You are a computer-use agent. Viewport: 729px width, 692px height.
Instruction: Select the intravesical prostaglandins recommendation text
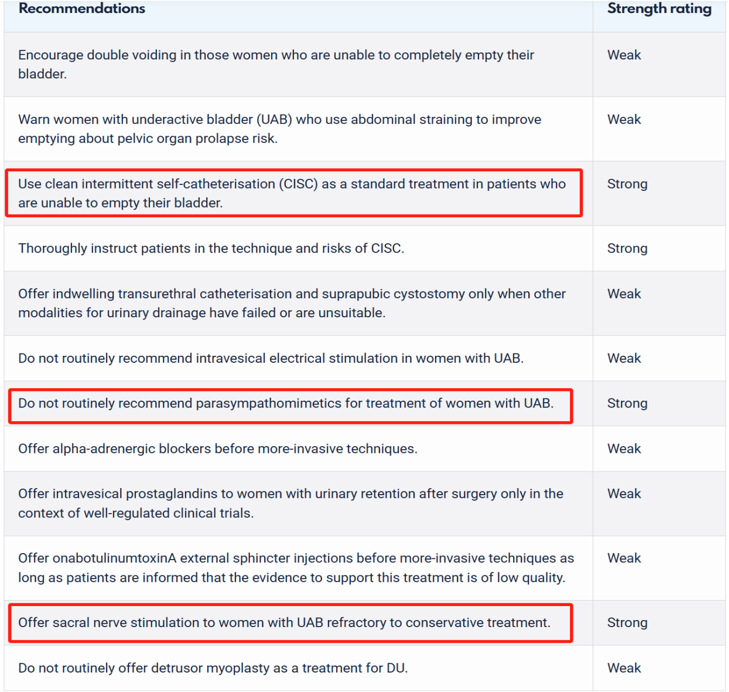291,503
